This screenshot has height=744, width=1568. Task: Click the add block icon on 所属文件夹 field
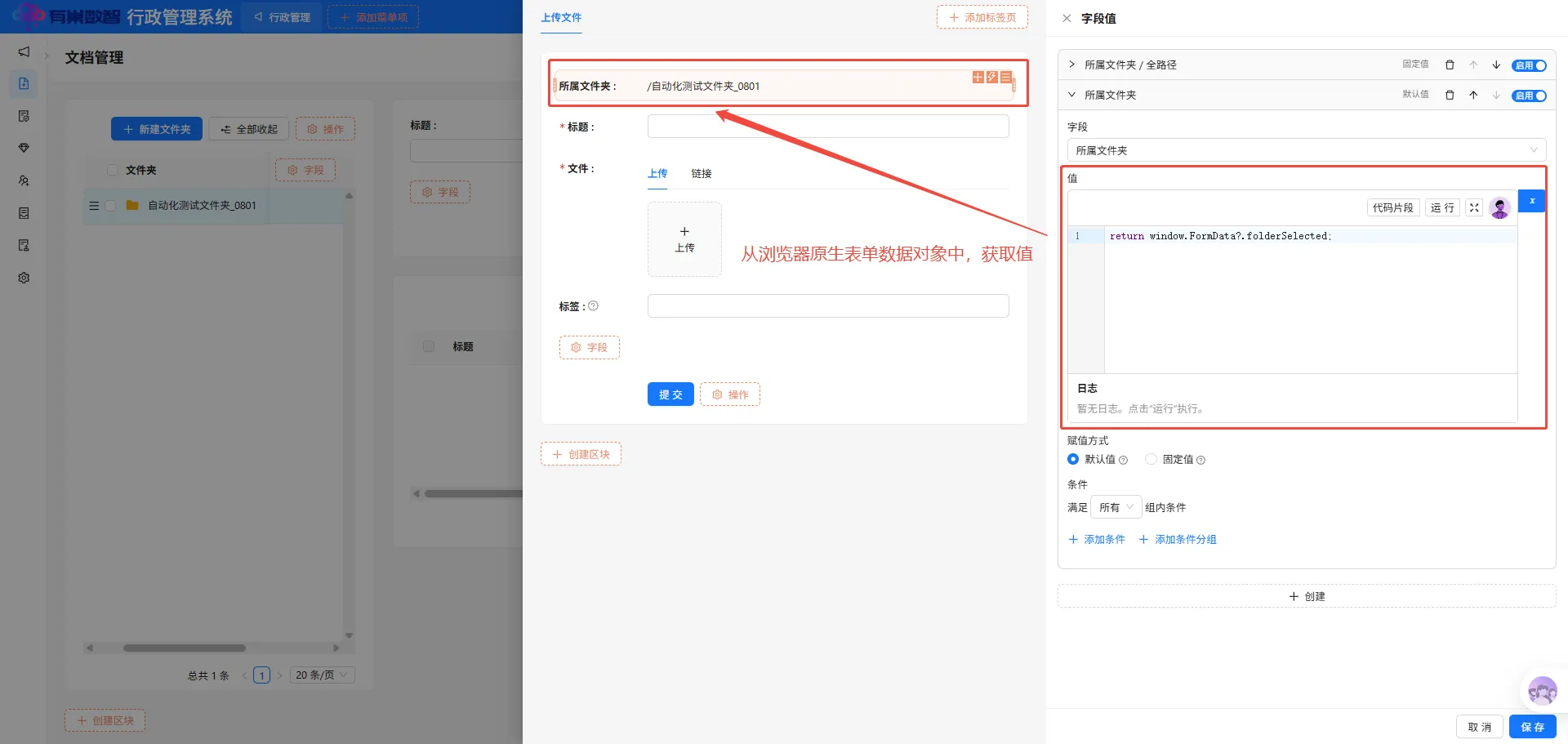click(x=978, y=77)
